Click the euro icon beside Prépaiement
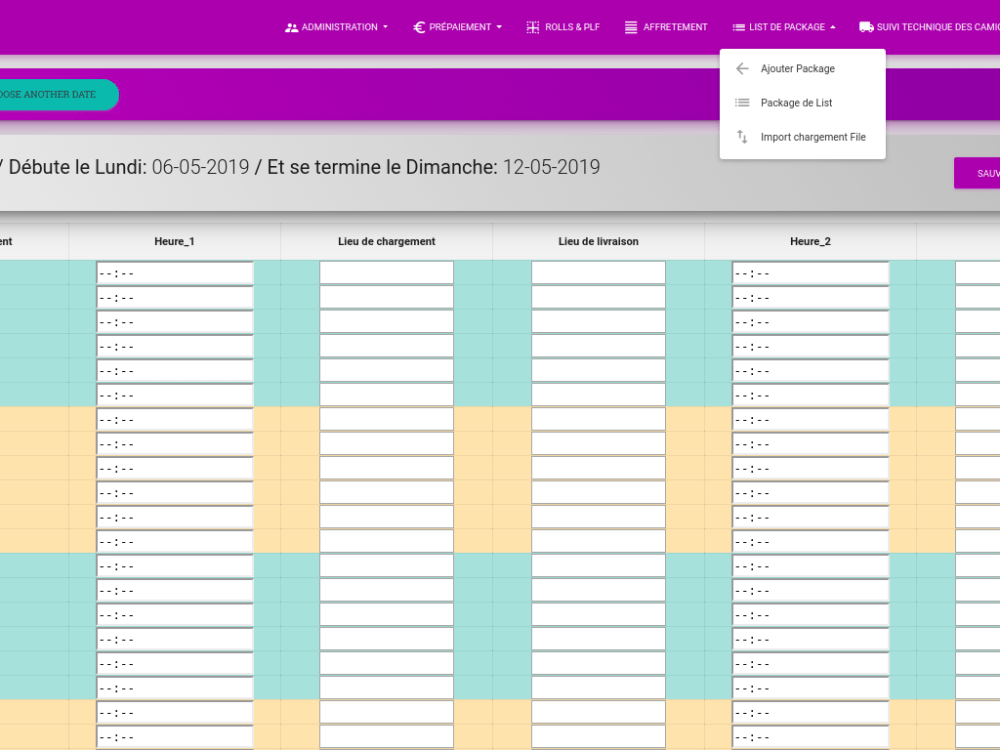Screen dimensions: 1000x750 (x=419, y=27)
